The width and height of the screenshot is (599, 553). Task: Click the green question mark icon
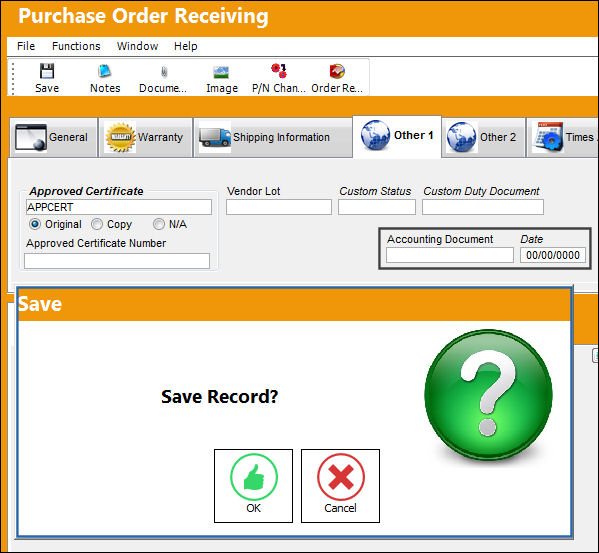pyautogui.click(x=488, y=395)
